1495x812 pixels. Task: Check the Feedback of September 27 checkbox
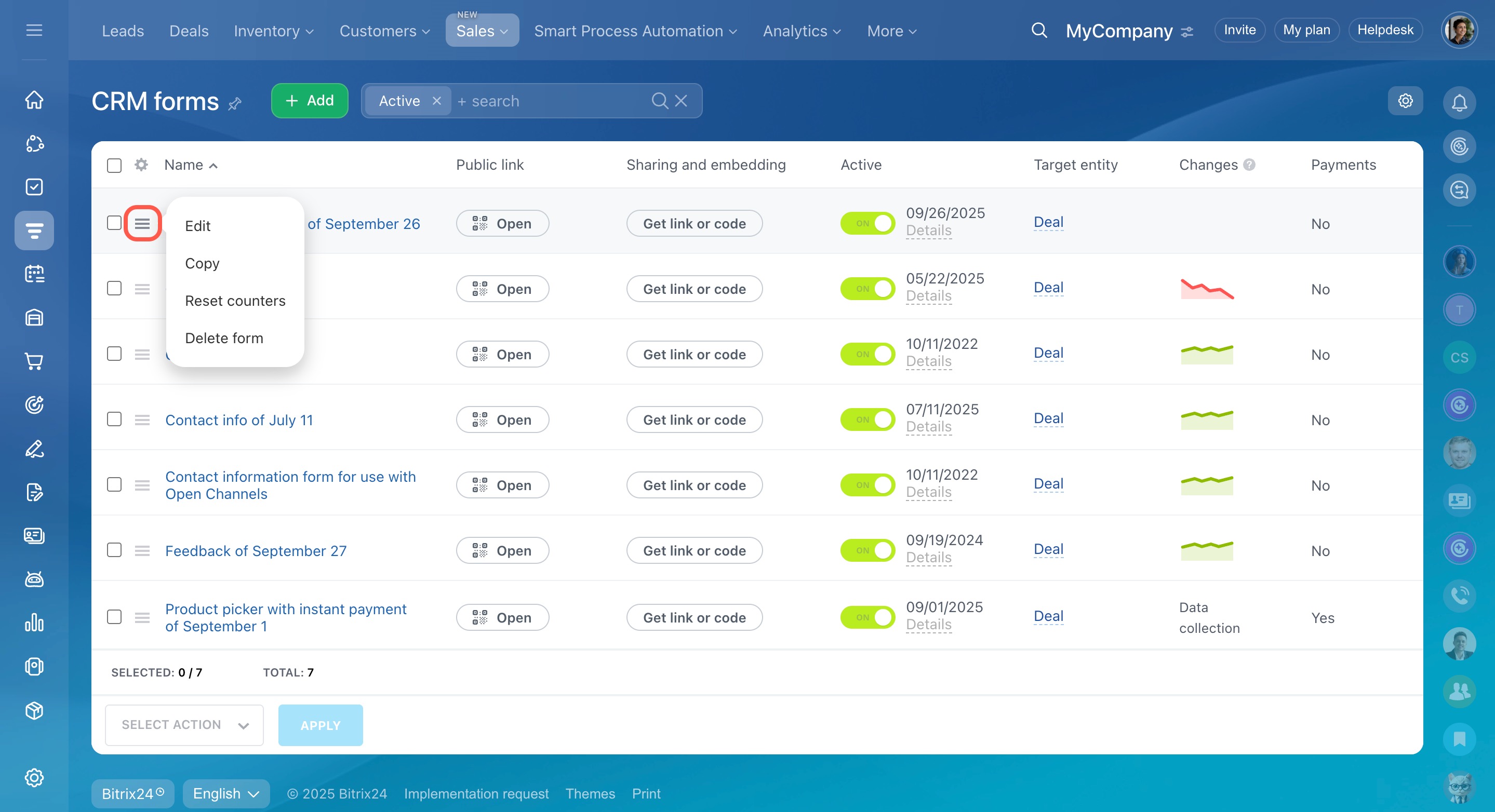pos(114,550)
